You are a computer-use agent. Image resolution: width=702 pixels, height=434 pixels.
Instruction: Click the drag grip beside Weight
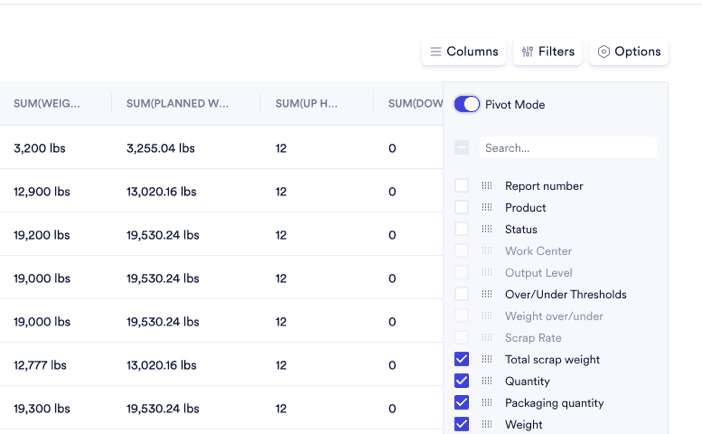(x=487, y=425)
